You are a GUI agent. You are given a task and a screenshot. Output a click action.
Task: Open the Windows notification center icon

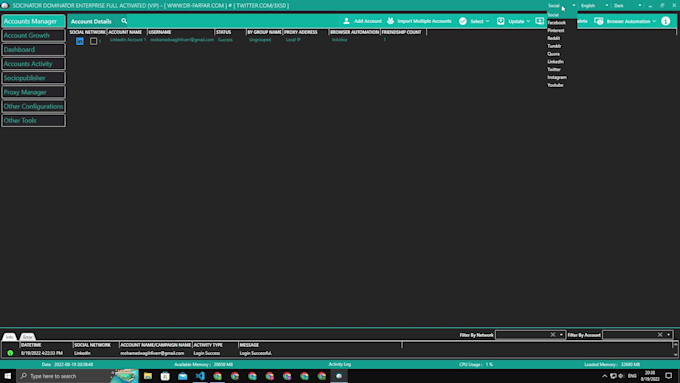click(x=668, y=376)
